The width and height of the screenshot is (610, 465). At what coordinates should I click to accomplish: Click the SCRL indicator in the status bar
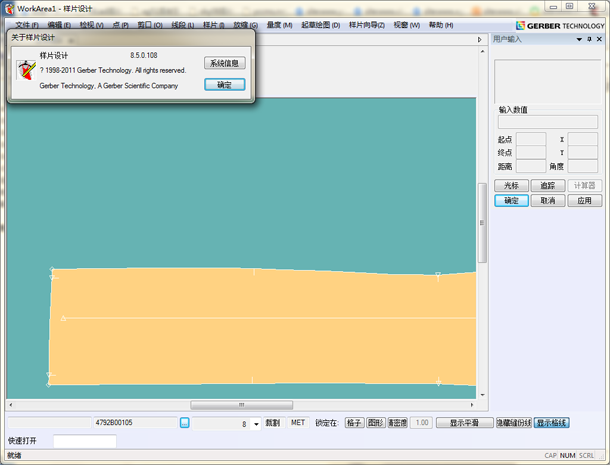pos(586,455)
